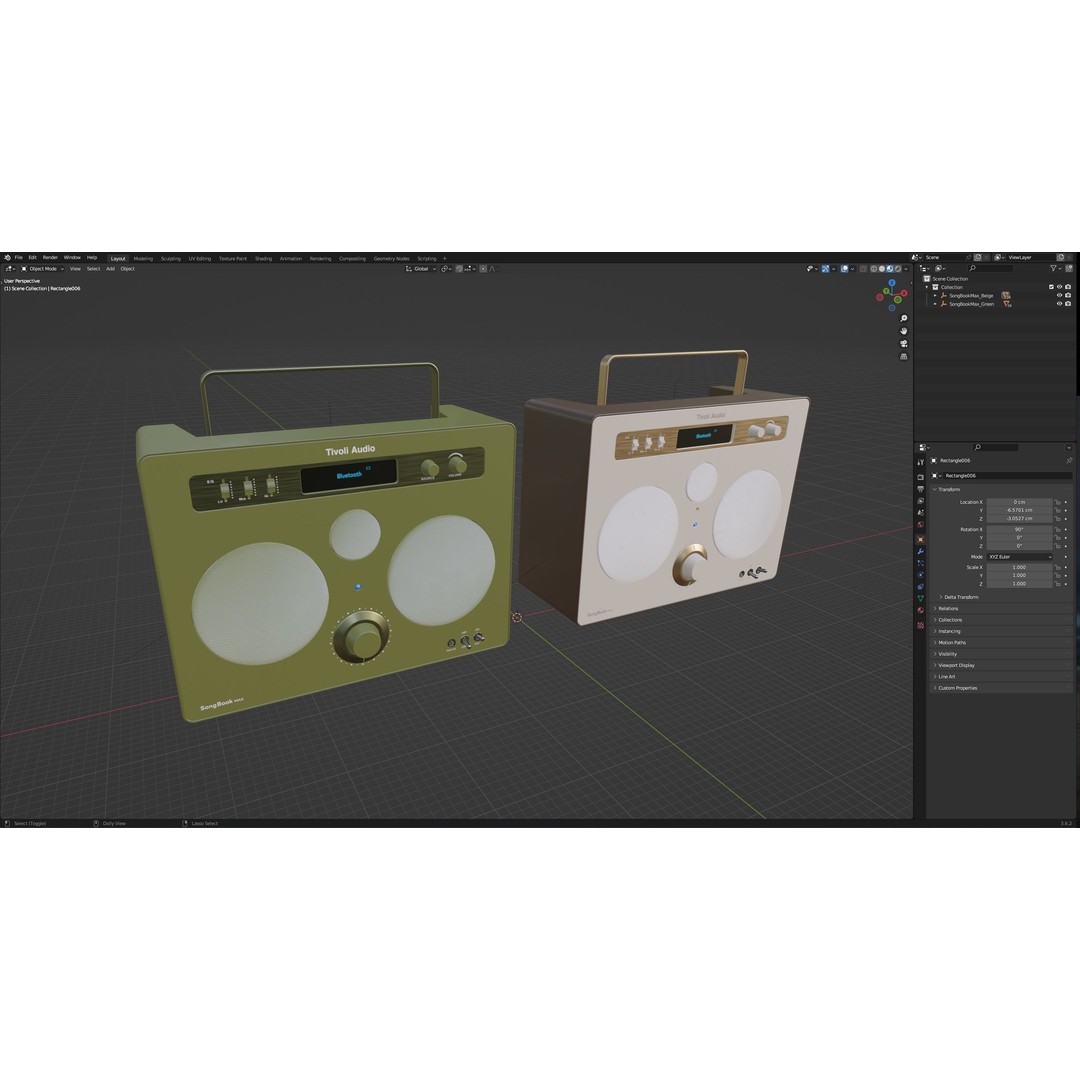The width and height of the screenshot is (1080, 1080).
Task: Toggle the Collection checkbox in the Outliner
Action: pyautogui.click(x=1051, y=287)
